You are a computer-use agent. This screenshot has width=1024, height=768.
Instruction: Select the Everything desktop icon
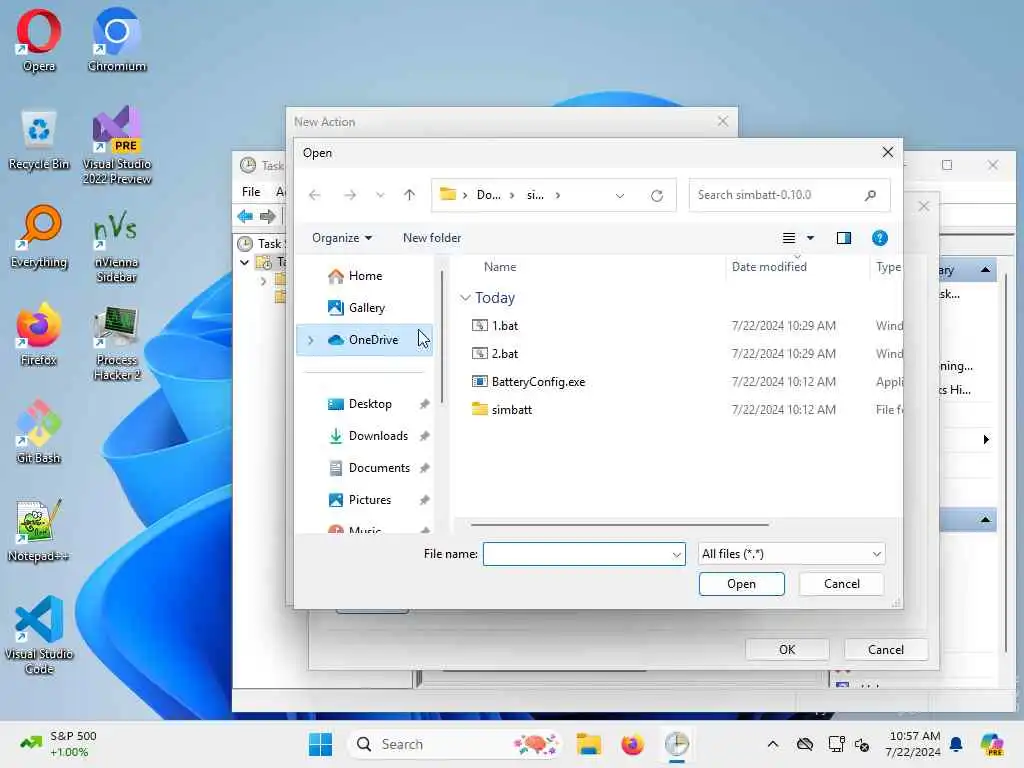(x=39, y=236)
